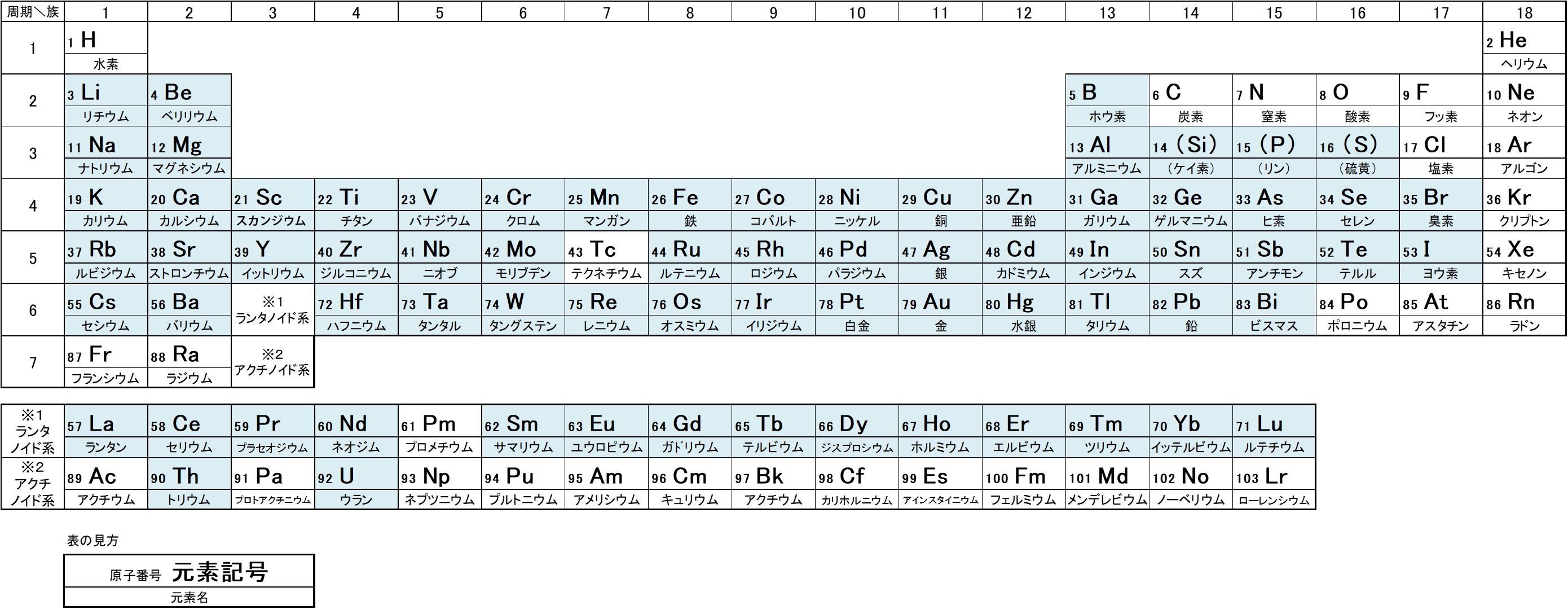Select the xenon cell 54 Xe
This screenshot has height=609, width=1568.
pos(1524,257)
